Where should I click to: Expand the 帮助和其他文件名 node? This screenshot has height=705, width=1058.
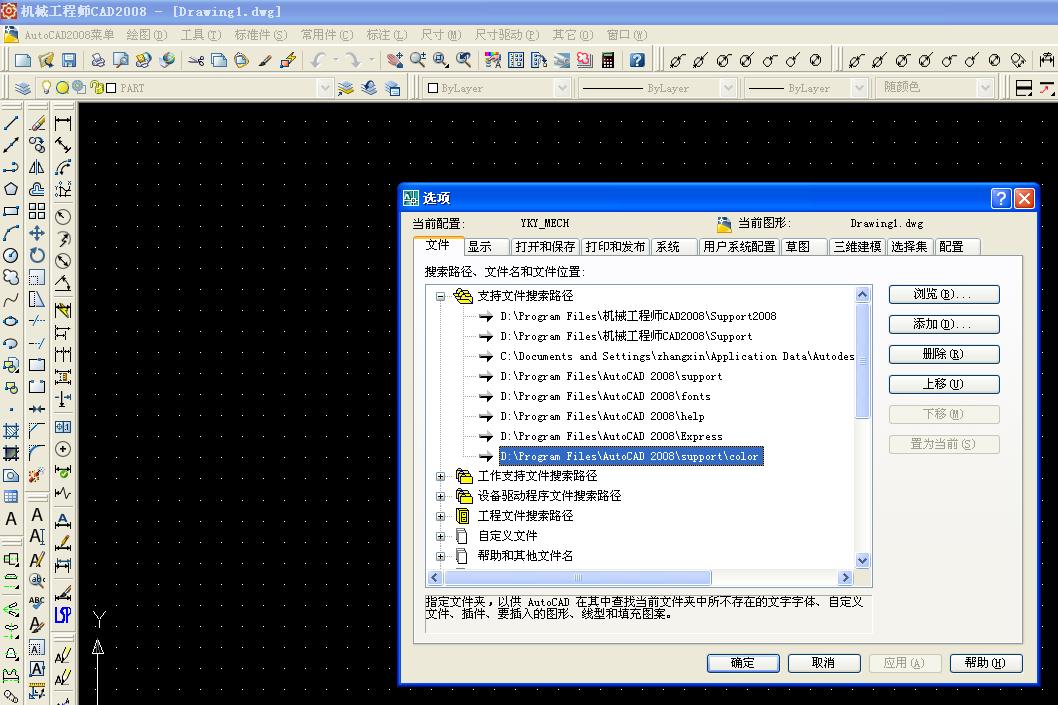(x=441, y=556)
